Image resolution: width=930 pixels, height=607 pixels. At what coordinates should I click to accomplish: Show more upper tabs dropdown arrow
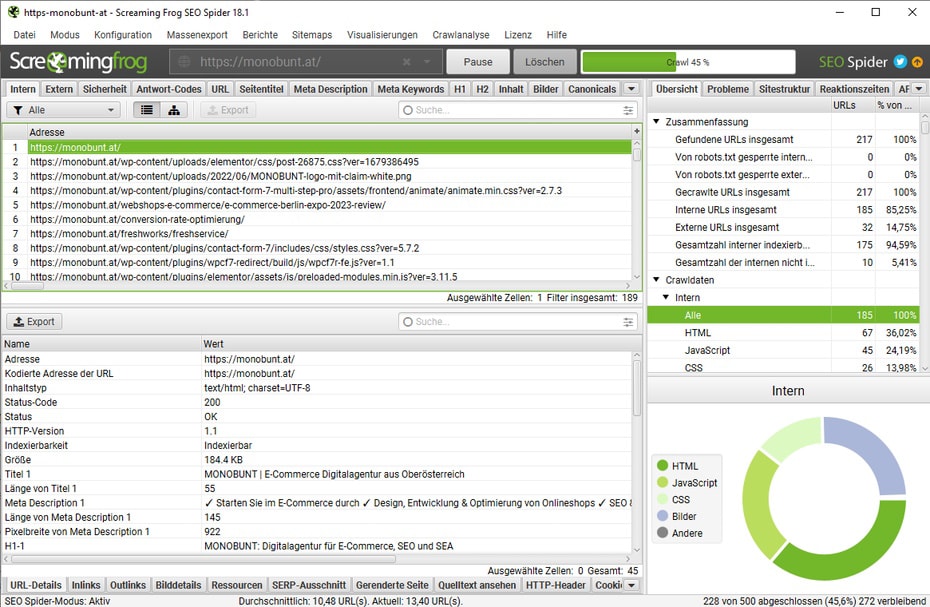632,88
